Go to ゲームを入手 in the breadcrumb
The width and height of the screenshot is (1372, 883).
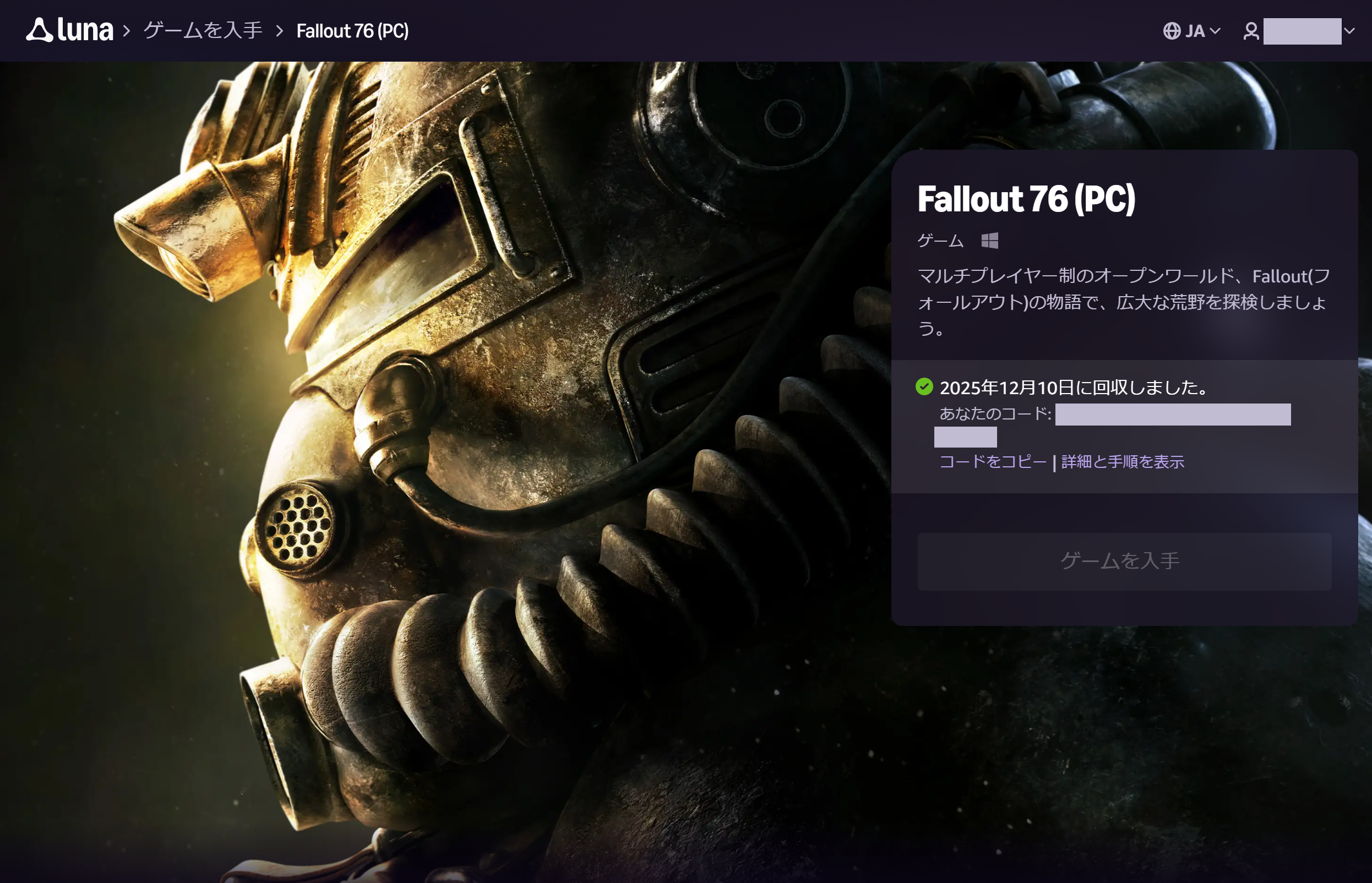(x=203, y=31)
